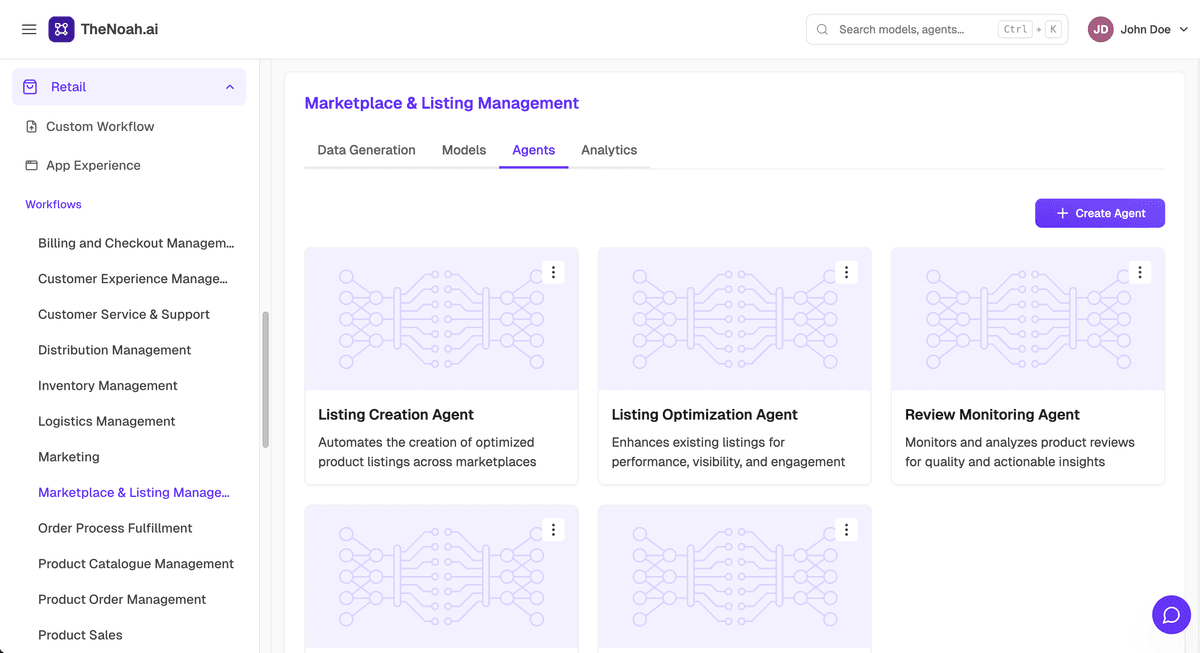The height and width of the screenshot is (653, 1200).
Task: Click the Review Monitoring Agent title
Action: point(992,414)
